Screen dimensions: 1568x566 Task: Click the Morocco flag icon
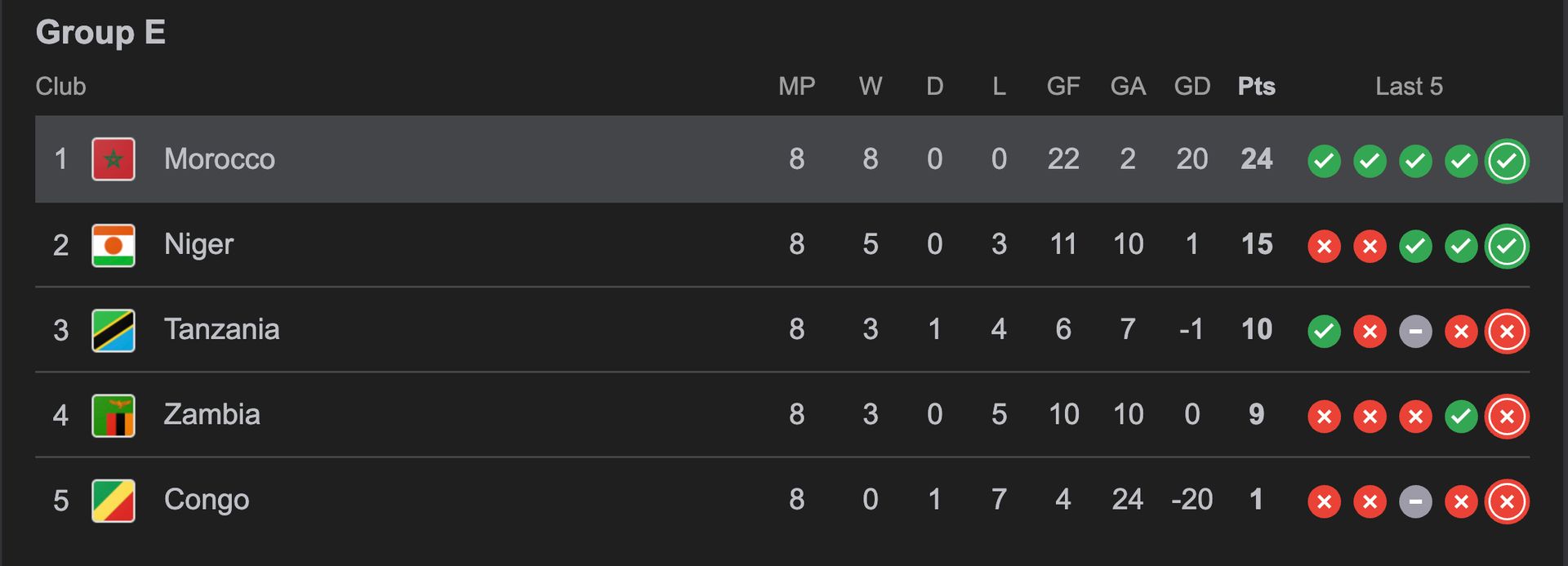114,159
